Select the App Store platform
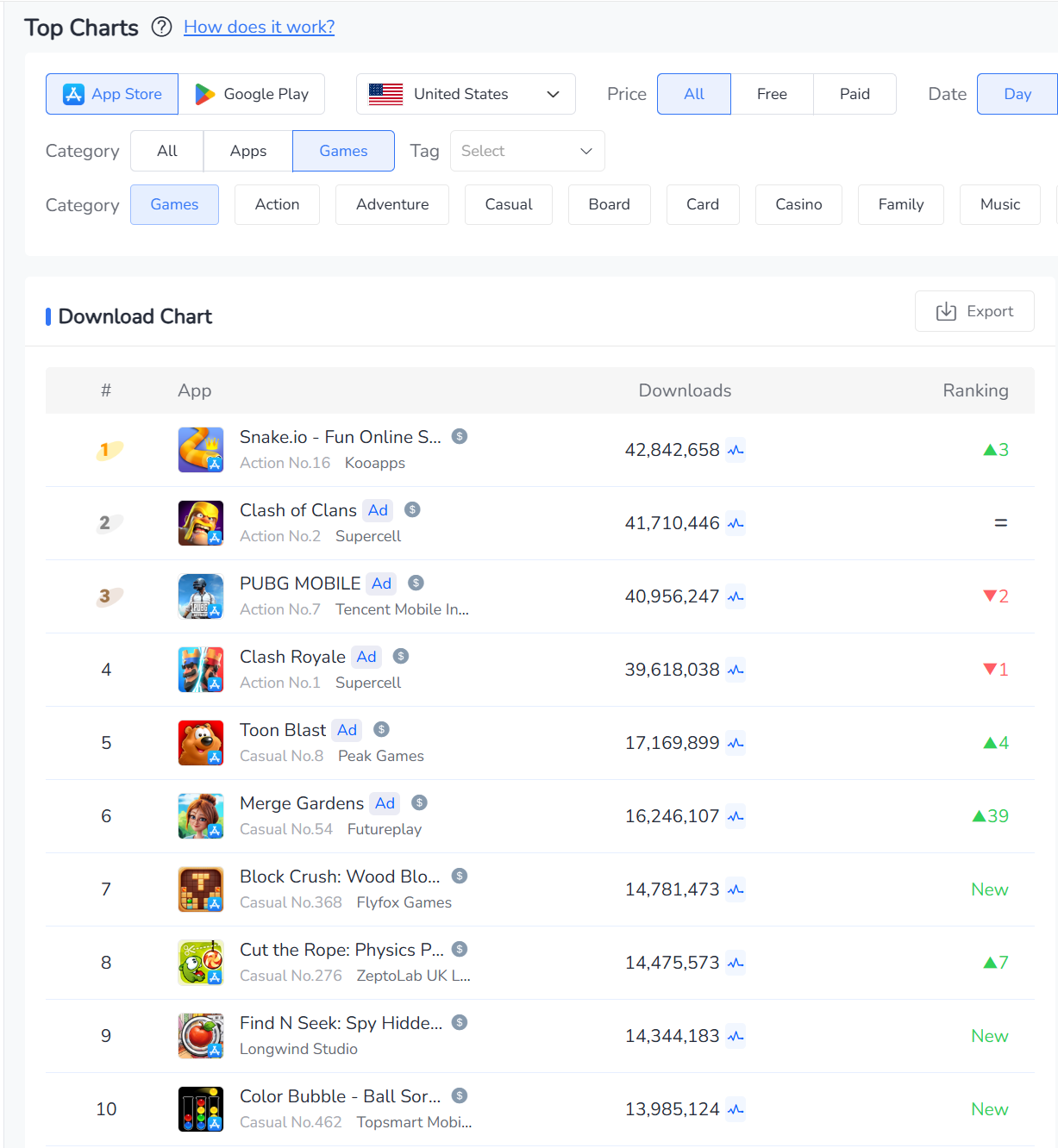1058x1148 pixels. click(112, 94)
